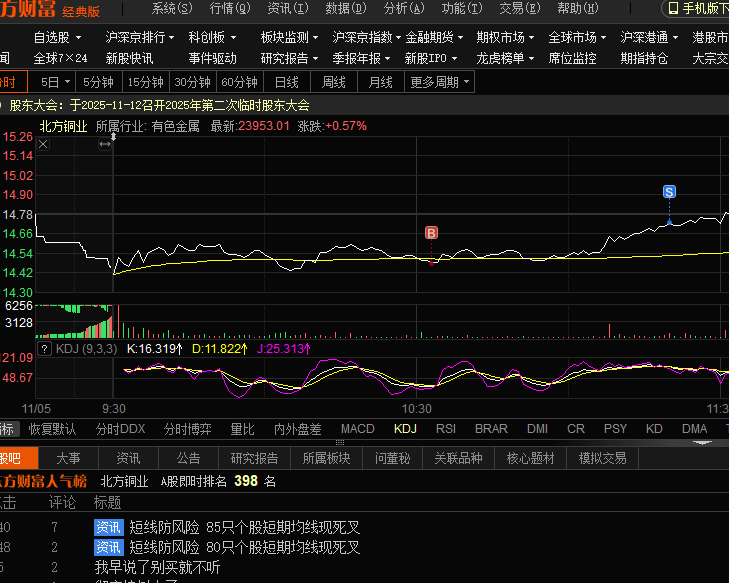Open the 交易(E) menu

pos(520,8)
